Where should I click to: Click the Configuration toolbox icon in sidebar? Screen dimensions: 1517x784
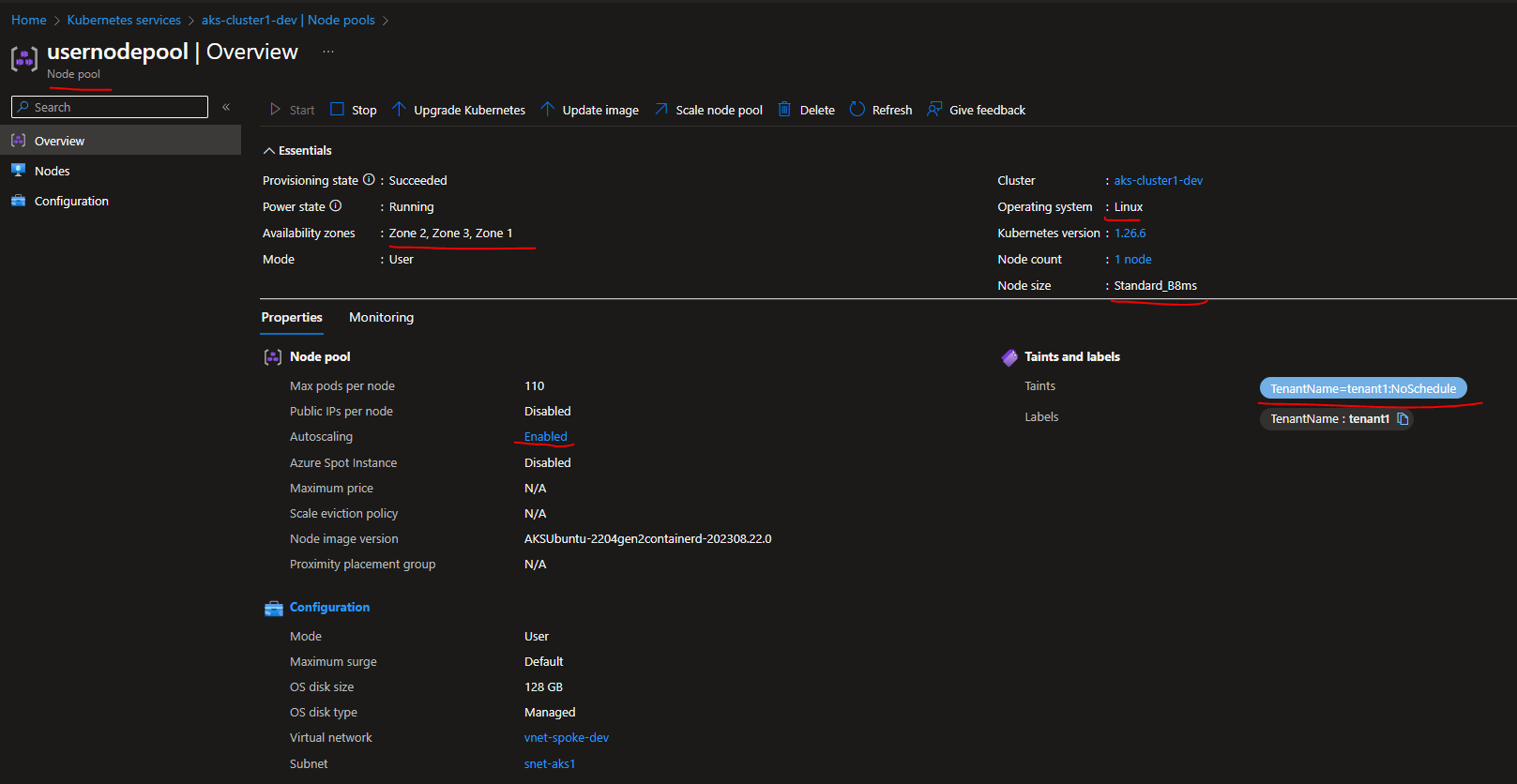click(18, 201)
